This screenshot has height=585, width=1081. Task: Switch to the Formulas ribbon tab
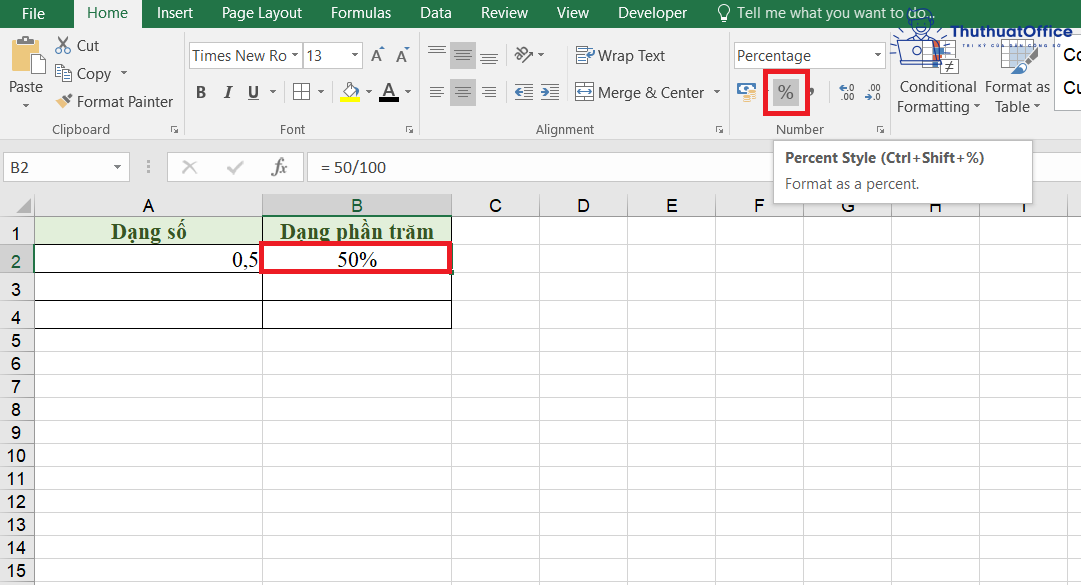click(x=360, y=13)
